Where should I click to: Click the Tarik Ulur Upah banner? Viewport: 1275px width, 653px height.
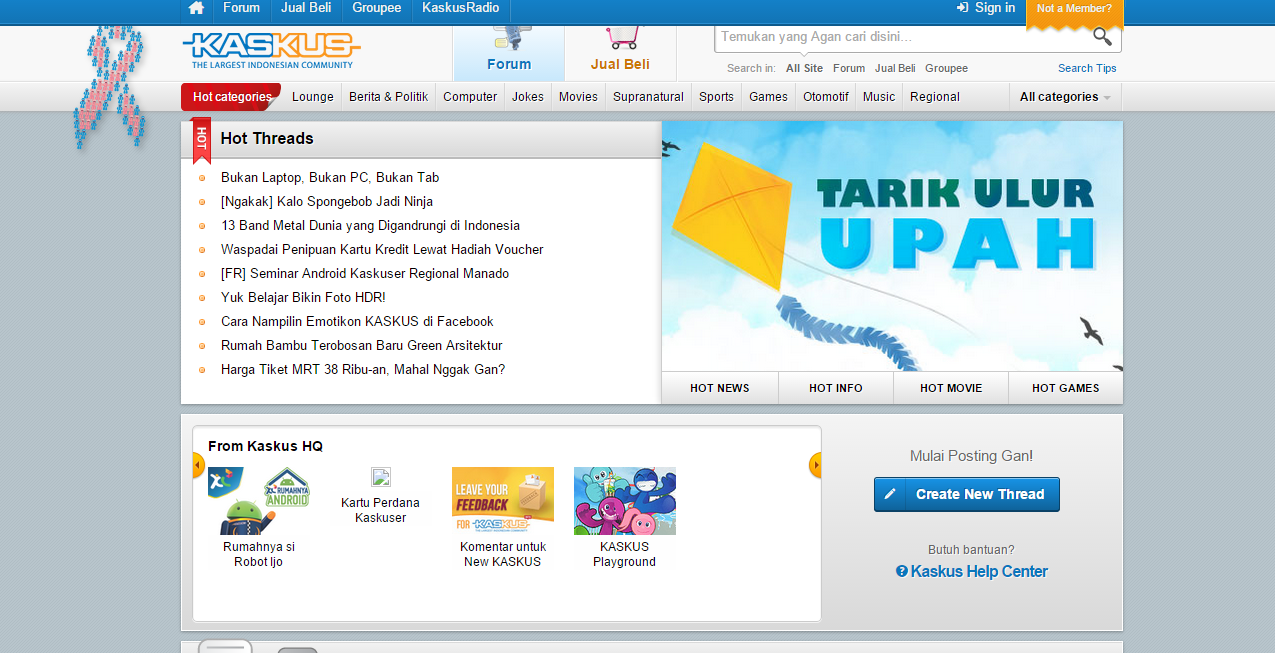tap(892, 246)
